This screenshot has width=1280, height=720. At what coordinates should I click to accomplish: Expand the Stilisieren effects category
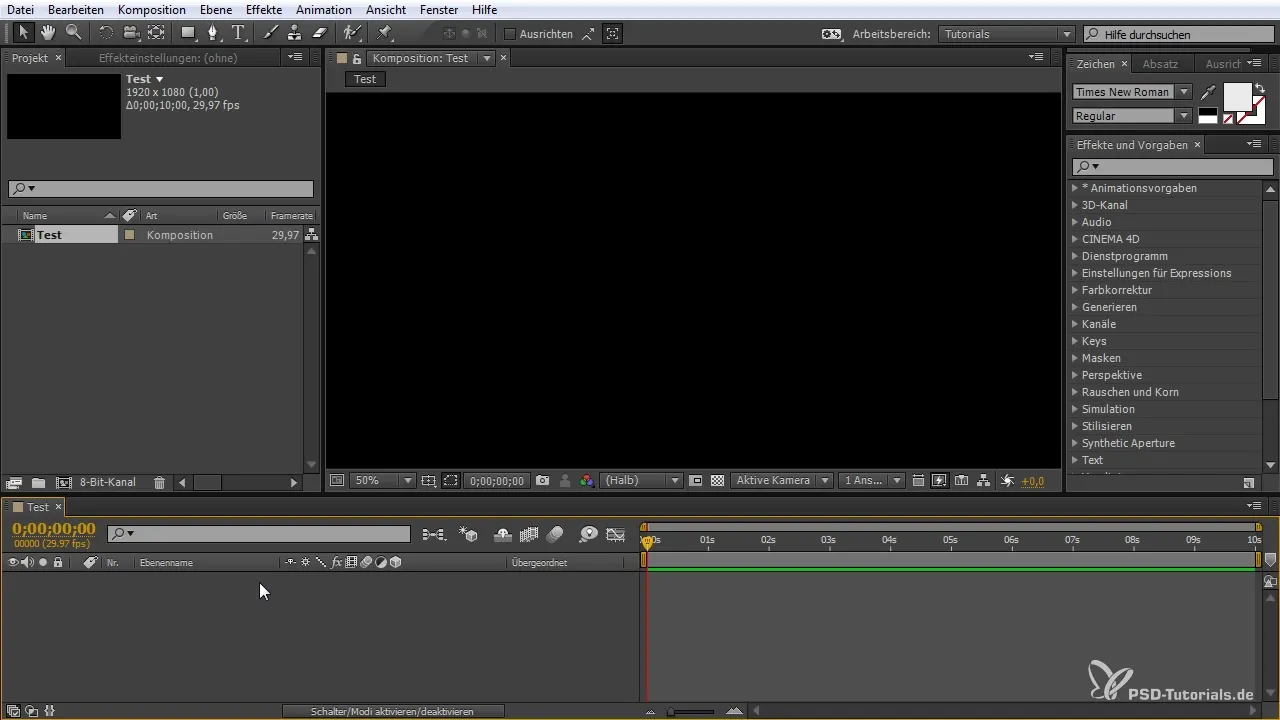1075,426
